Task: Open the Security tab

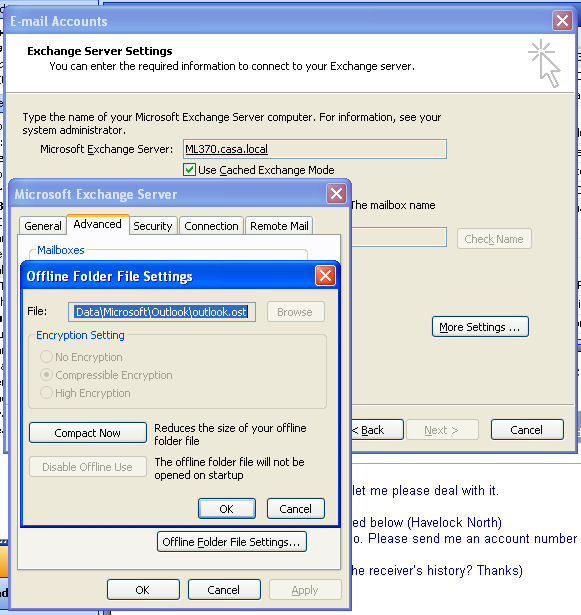Action: [x=153, y=226]
